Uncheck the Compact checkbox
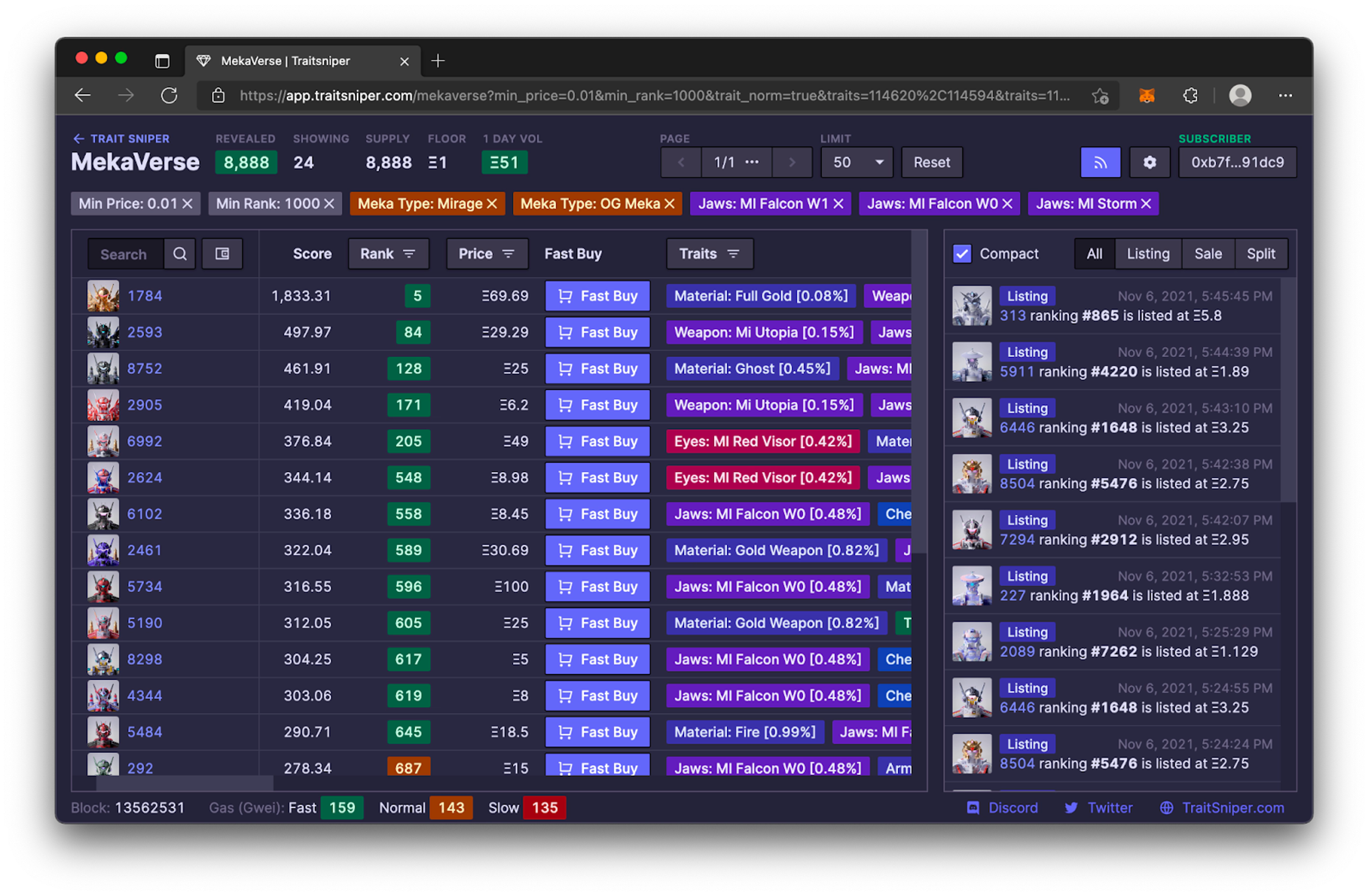Viewport: 1368px width, 896px height. [962, 254]
